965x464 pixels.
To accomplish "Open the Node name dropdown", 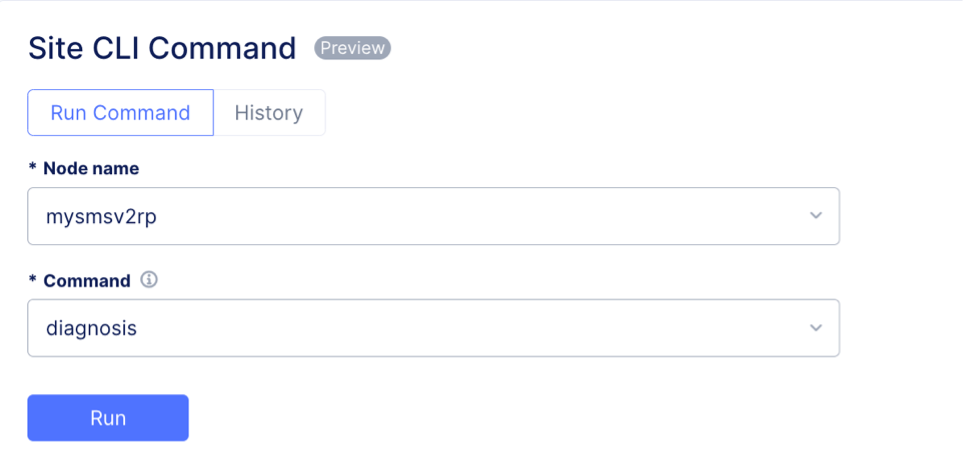I will [x=433, y=216].
